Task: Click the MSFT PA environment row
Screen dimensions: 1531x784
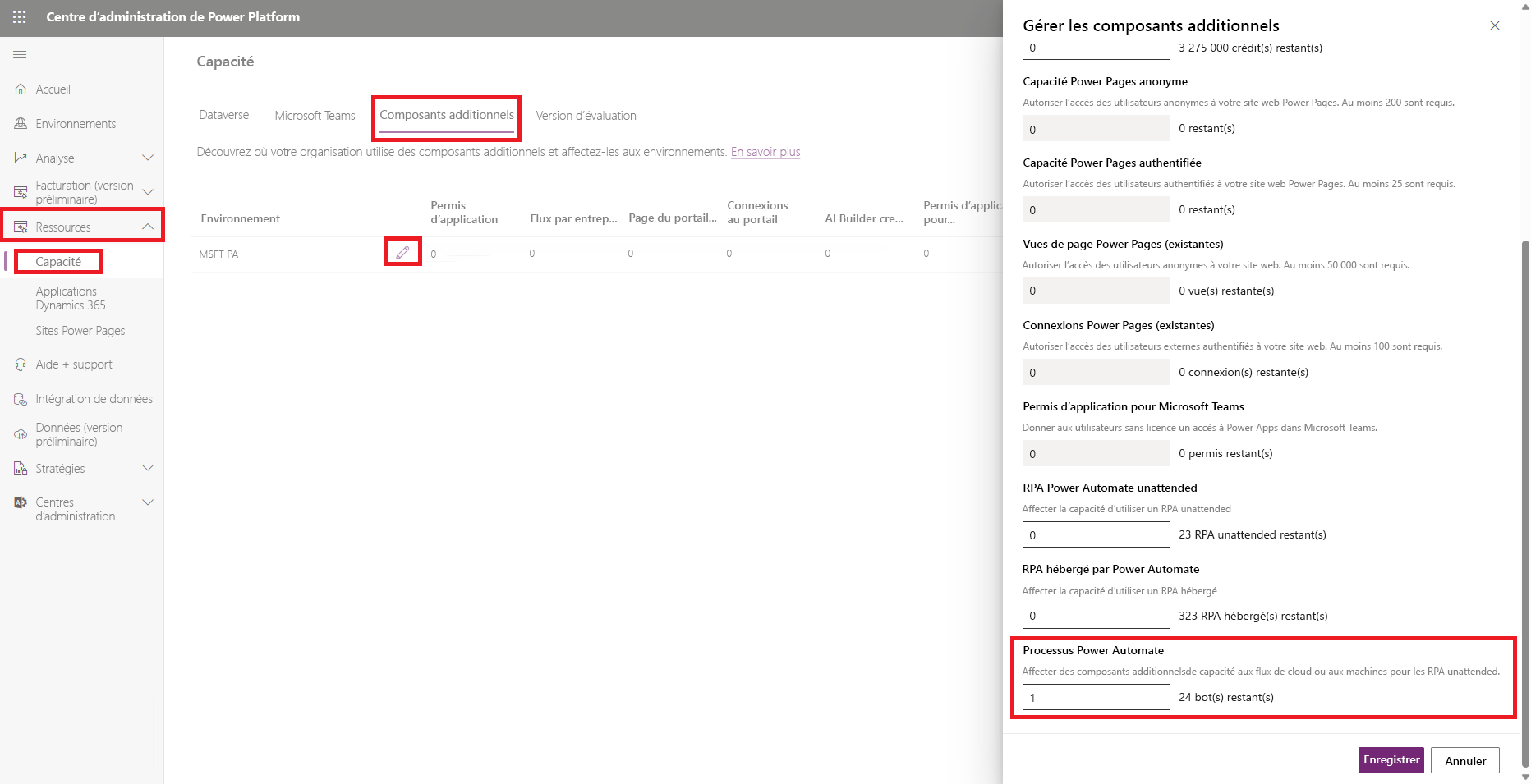Action: pyautogui.click(x=597, y=254)
